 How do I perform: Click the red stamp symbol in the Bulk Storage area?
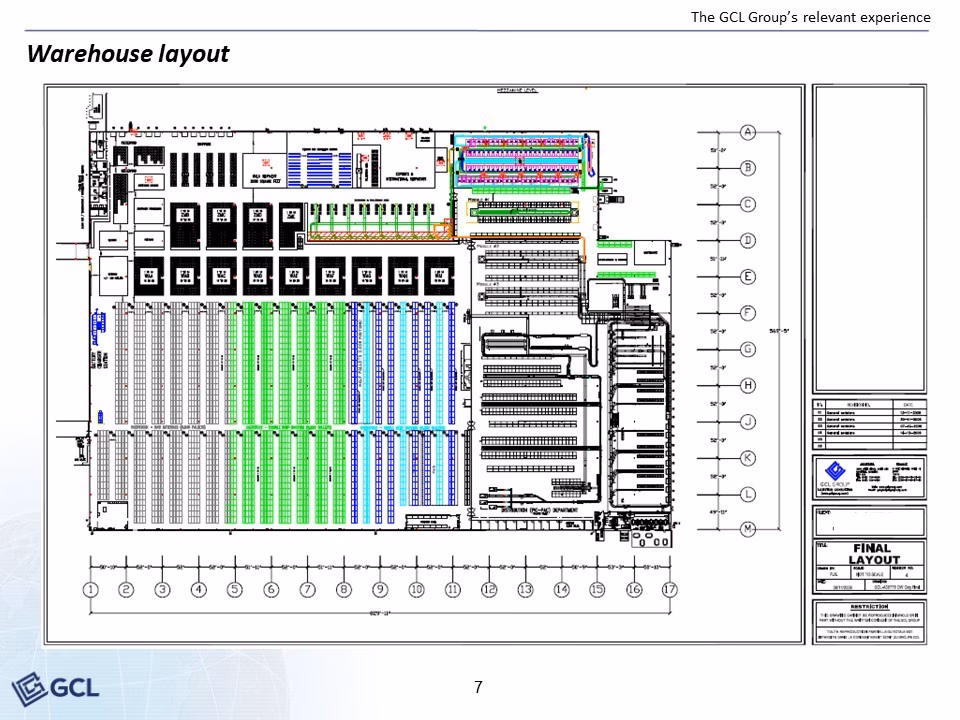[x=265, y=162]
